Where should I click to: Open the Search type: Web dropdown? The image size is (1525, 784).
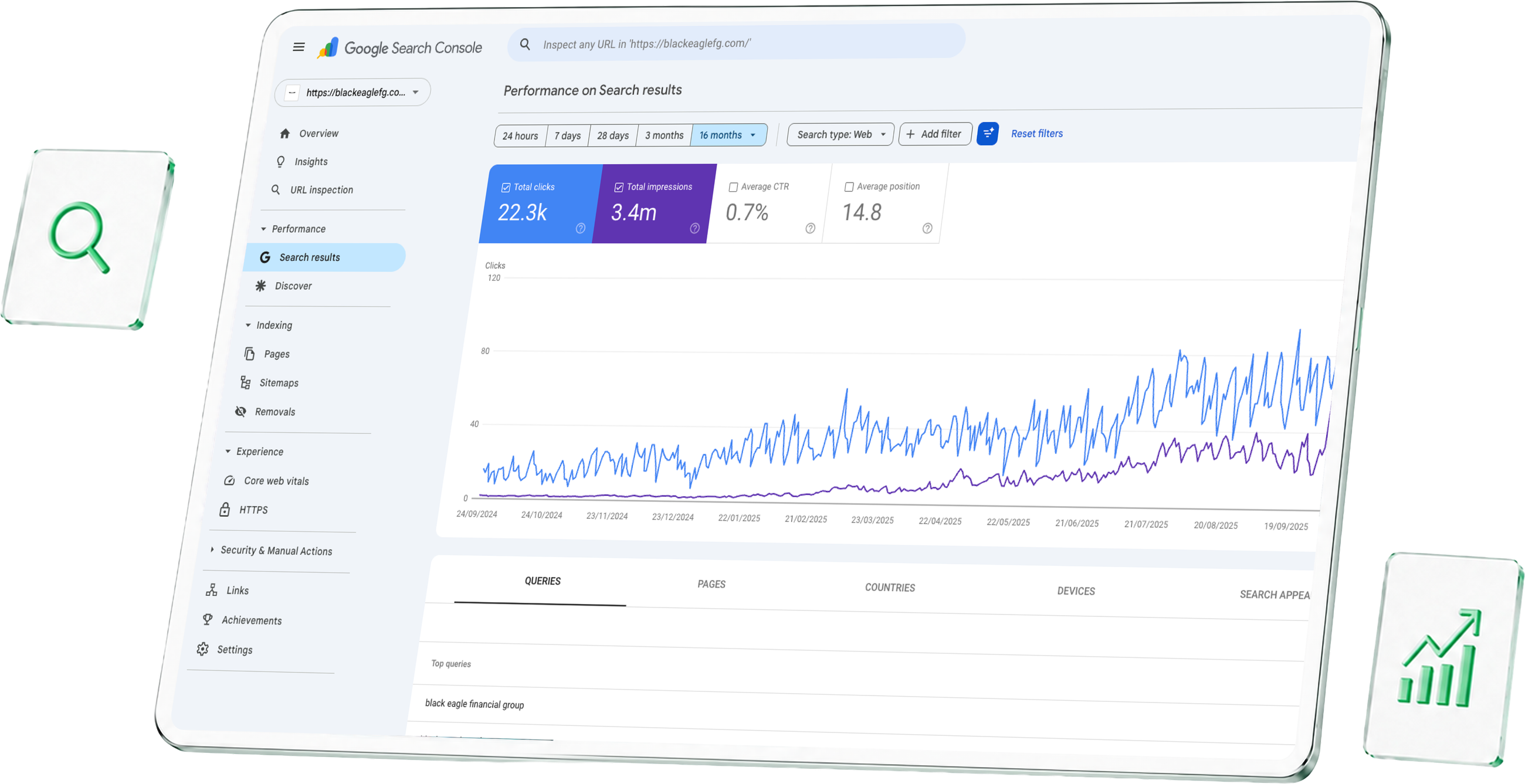pos(840,134)
